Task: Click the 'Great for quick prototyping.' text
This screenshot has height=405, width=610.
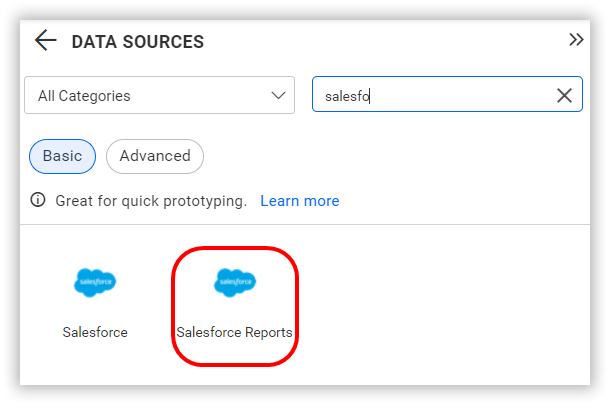Action: (151, 201)
